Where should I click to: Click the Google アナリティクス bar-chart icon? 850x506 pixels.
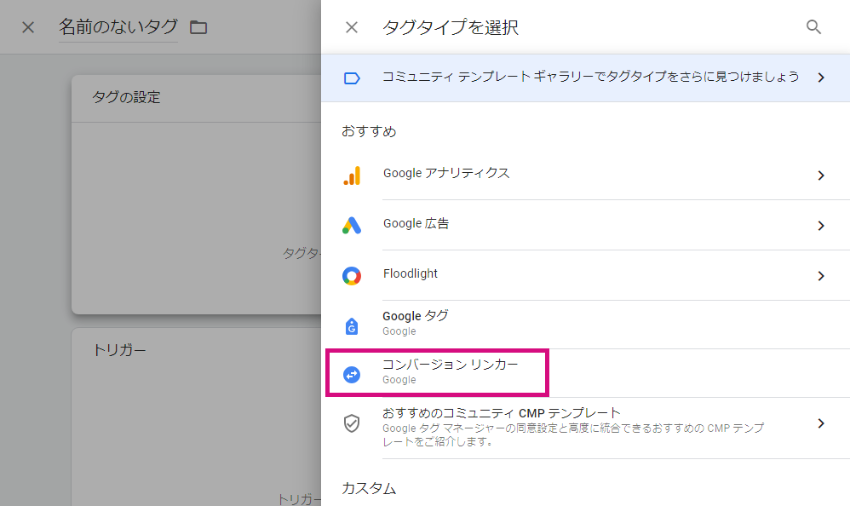tap(352, 175)
